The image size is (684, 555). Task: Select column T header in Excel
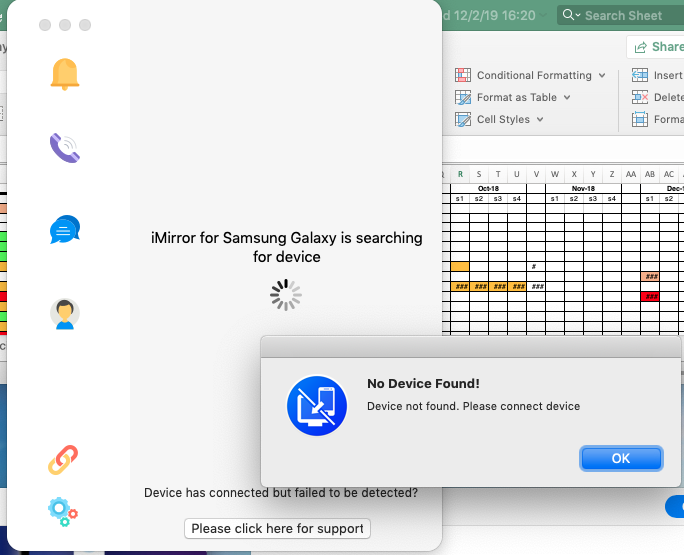coord(498,174)
